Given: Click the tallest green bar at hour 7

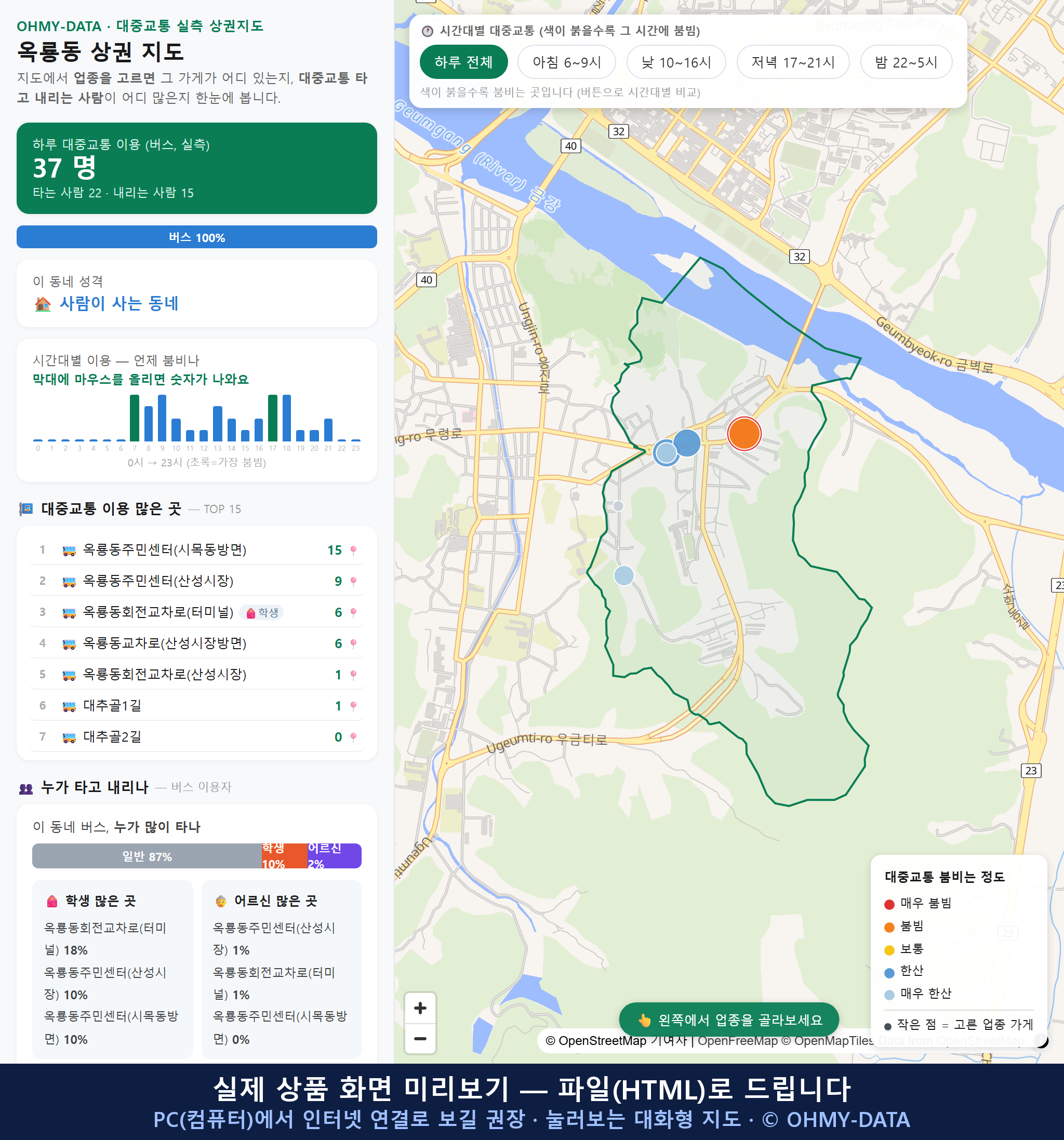Looking at the screenshot, I should pos(134,418).
